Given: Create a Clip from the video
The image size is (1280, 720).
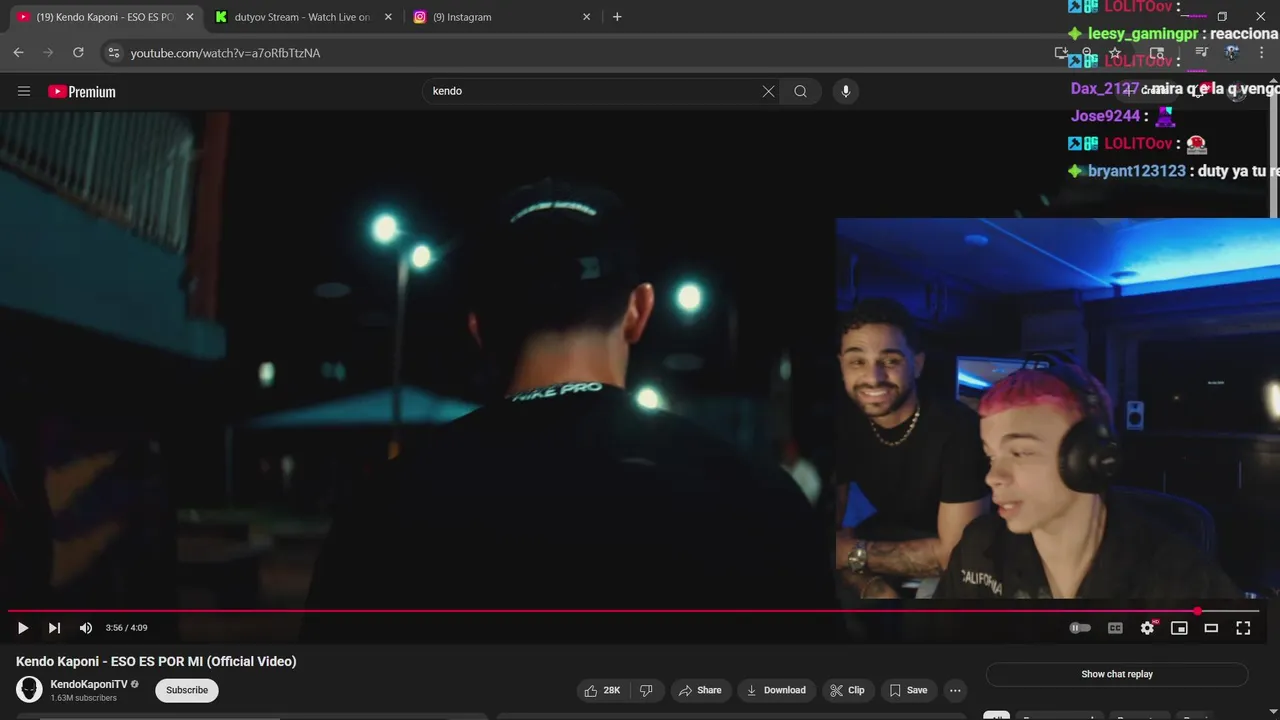Looking at the screenshot, I should [x=847, y=690].
